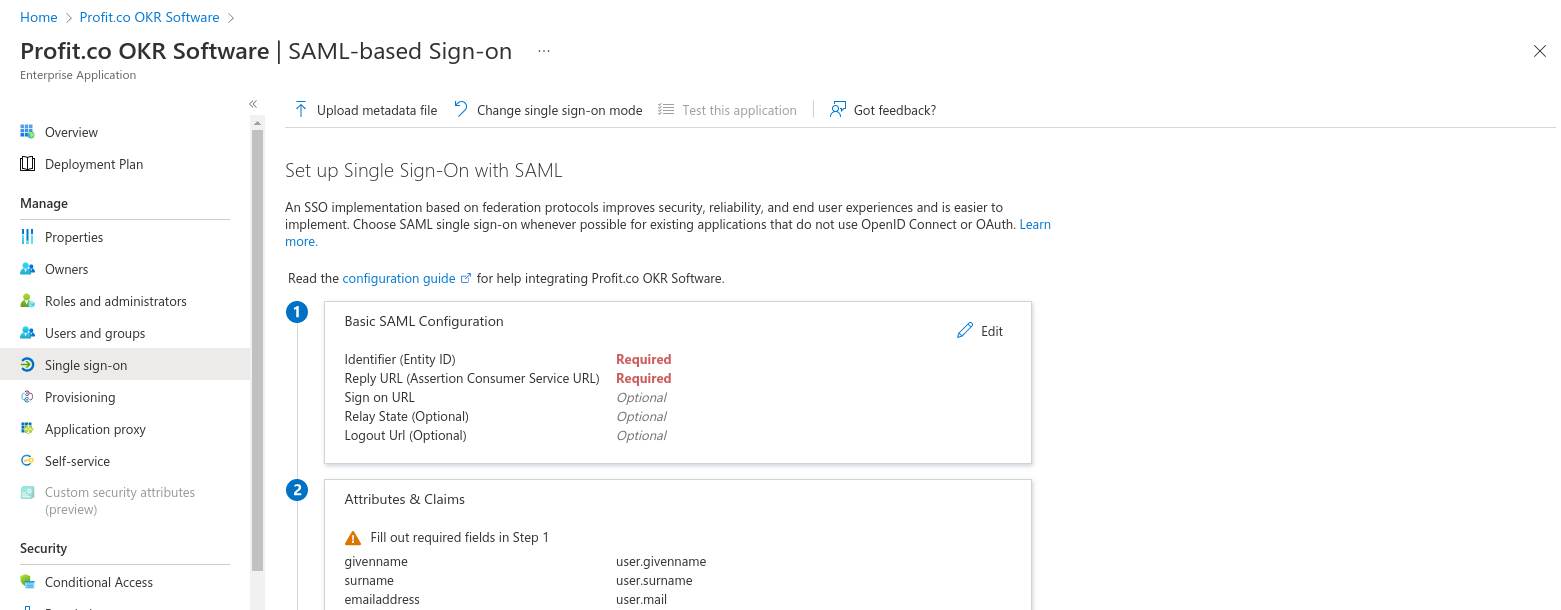The width and height of the screenshot is (1561, 610).
Task: Click the Change single sign-on mode undo icon
Action: tap(461, 110)
